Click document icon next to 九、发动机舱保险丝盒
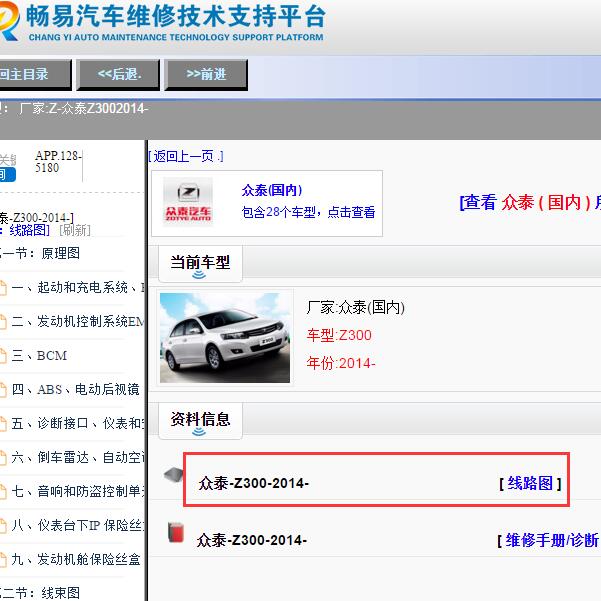The height and width of the screenshot is (601, 601). coord(3,560)
